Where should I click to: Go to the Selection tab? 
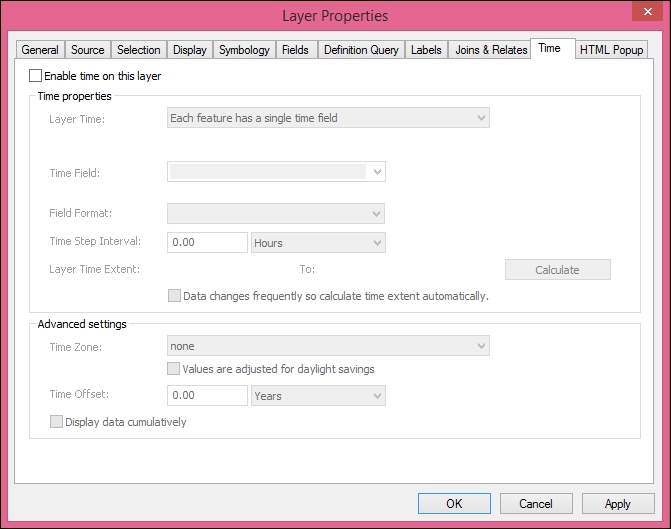click(138, 50)
